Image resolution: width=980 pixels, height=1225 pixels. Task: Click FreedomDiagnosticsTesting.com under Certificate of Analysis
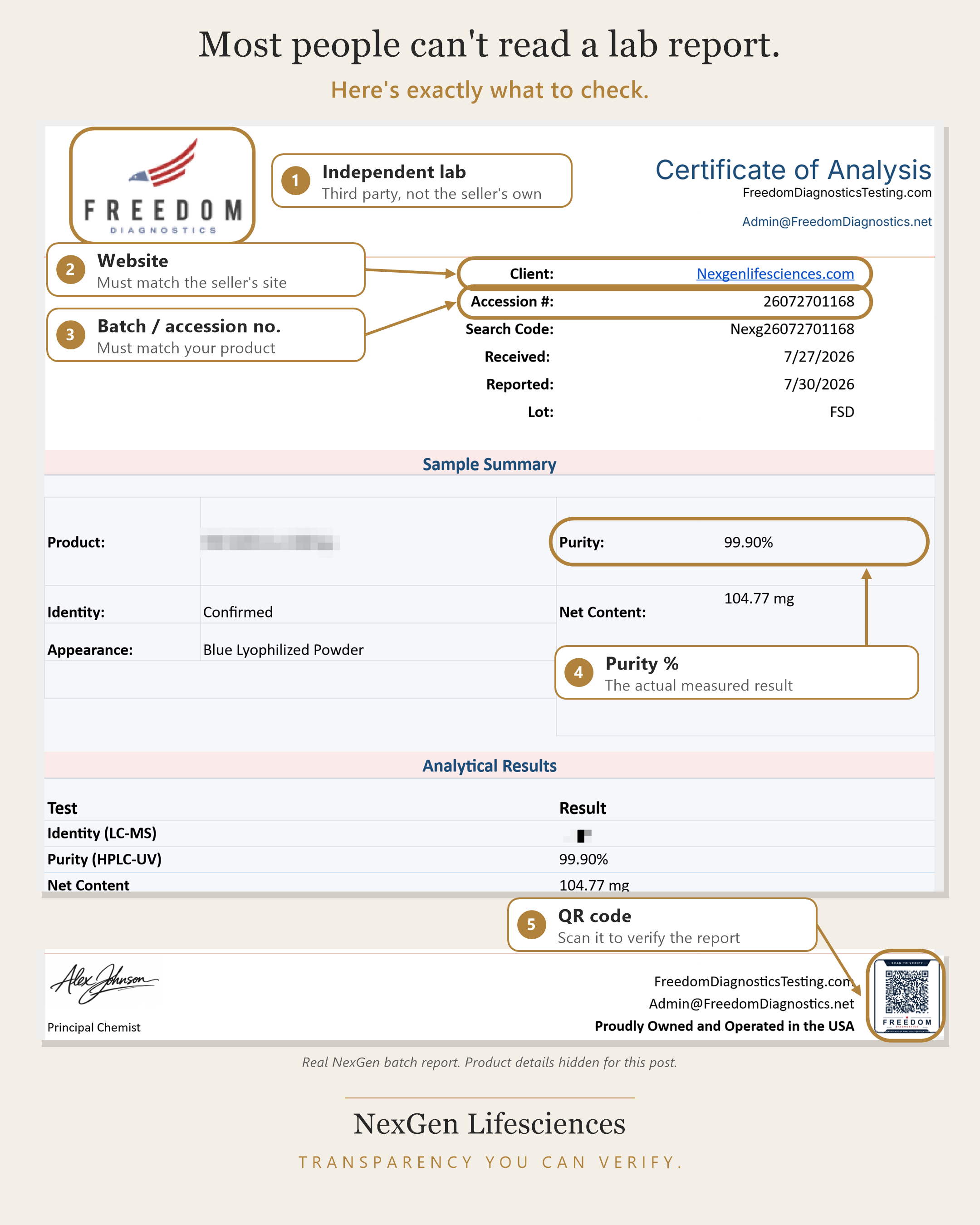coord(837,193)
